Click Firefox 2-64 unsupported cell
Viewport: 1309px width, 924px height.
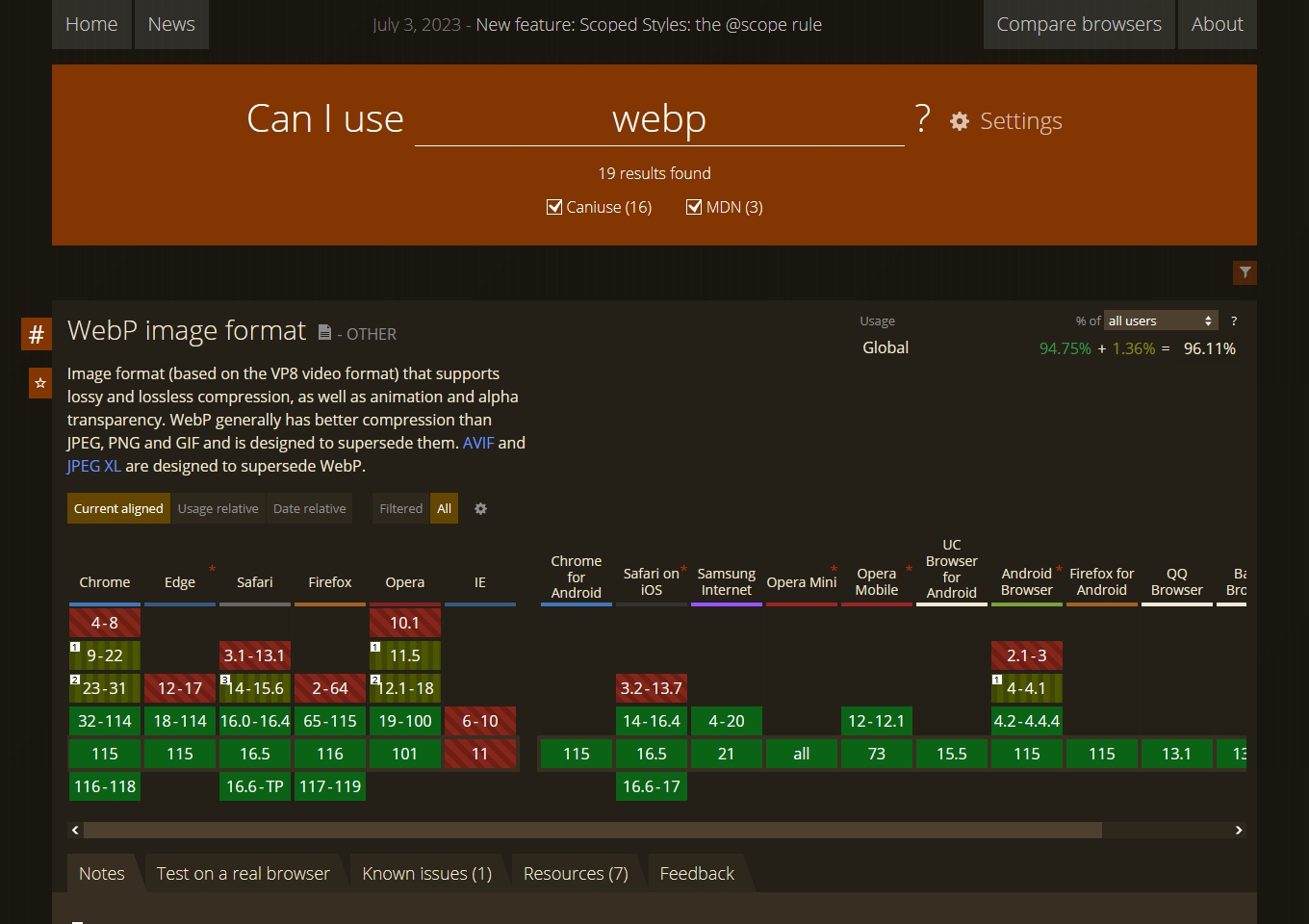(x=330, y=688)
